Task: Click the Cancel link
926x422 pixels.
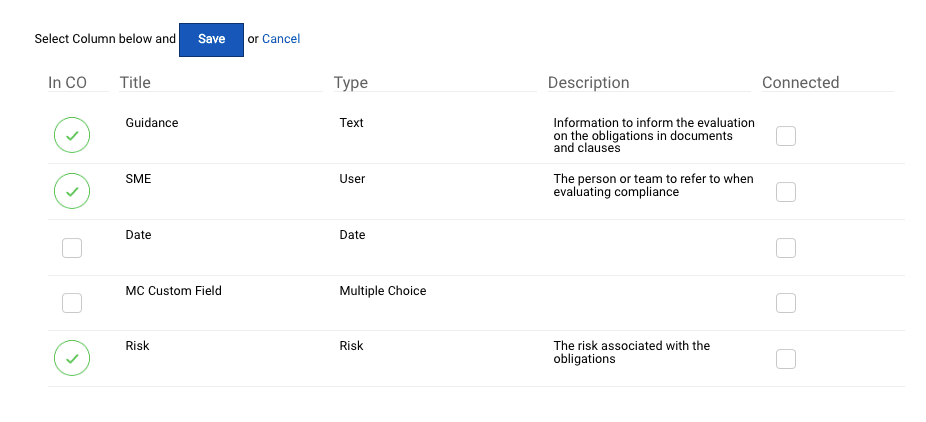Action: (x=281, y=39)
